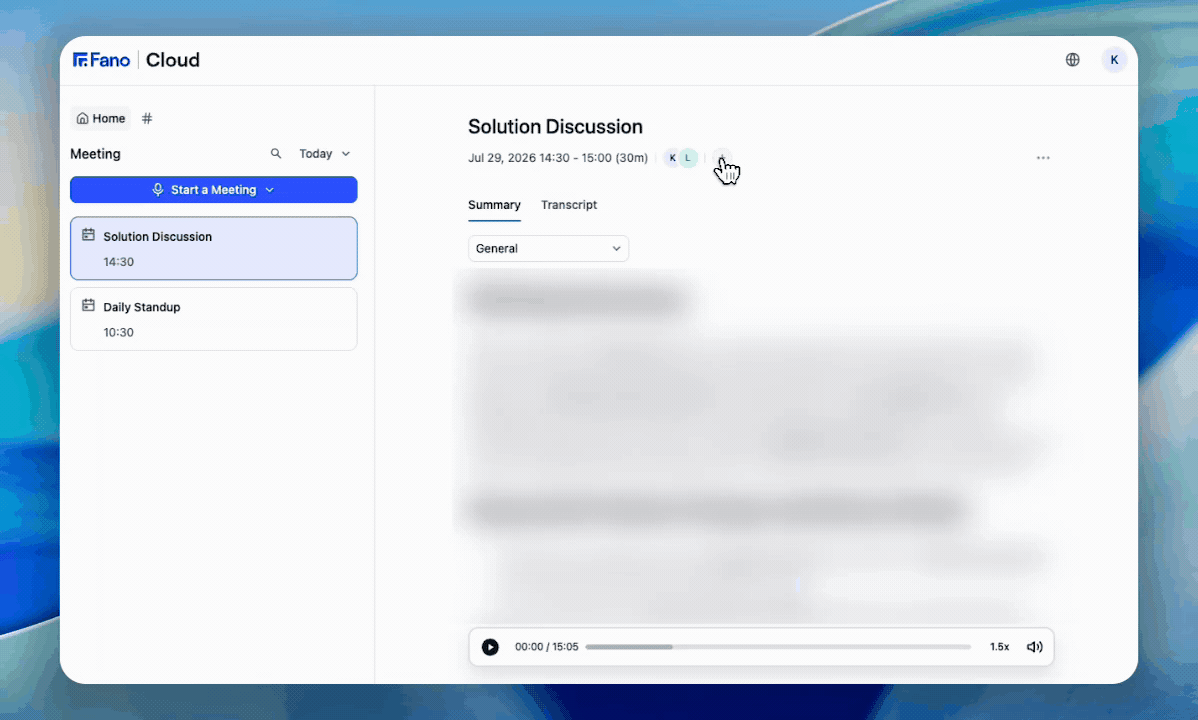
Task: Play the meeting recording
Action: click(x=490, y=647)
